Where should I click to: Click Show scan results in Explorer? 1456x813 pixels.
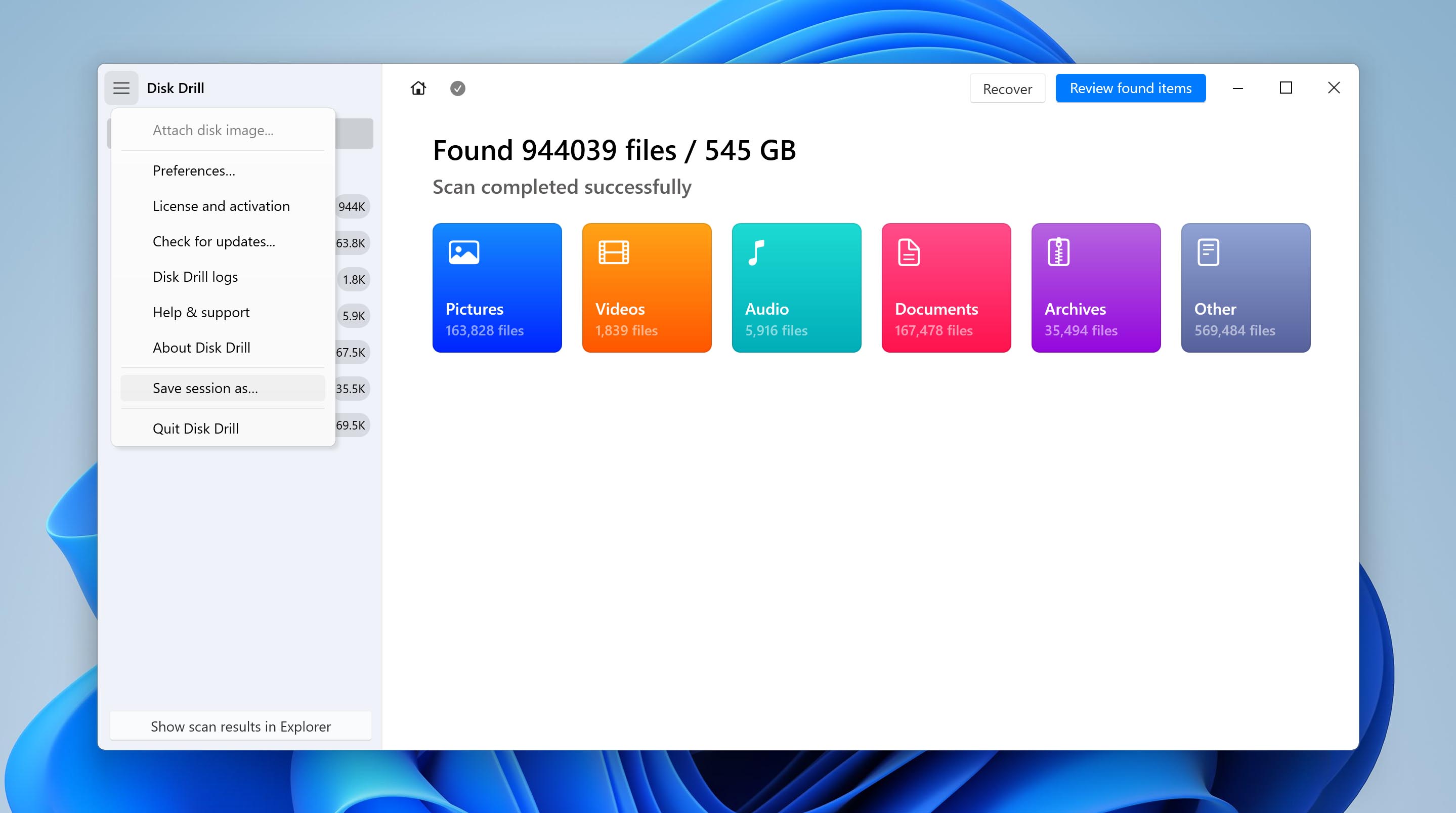tap(241, 726)
